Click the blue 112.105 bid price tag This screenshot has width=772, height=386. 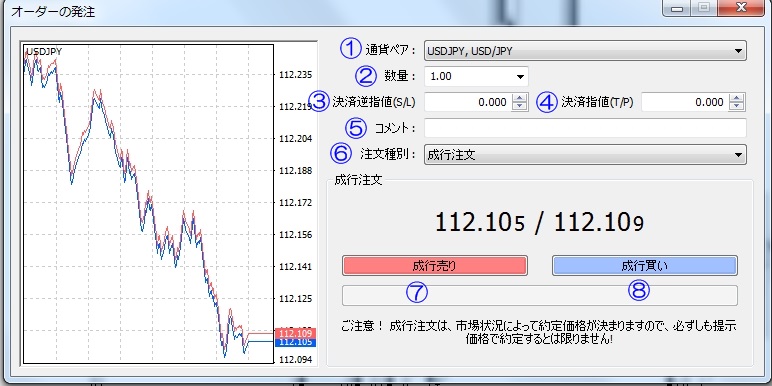(x=289, y=342)
